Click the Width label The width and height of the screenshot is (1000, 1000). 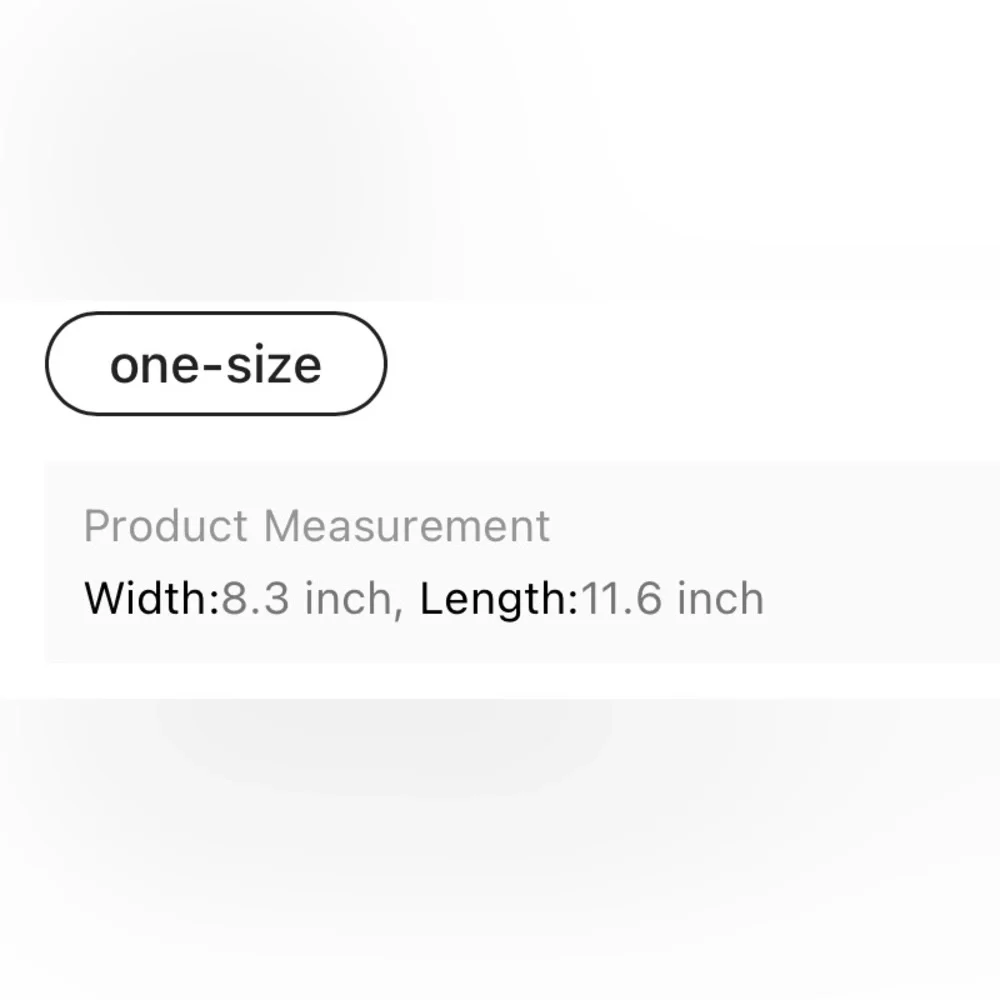[x=152, y=598]
